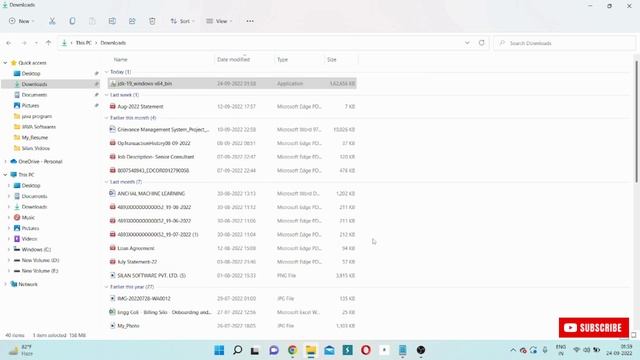Viewport: 640px width, 360px height.
Task: Go up one folder level arrow
Action: click(x=48, y=43)
